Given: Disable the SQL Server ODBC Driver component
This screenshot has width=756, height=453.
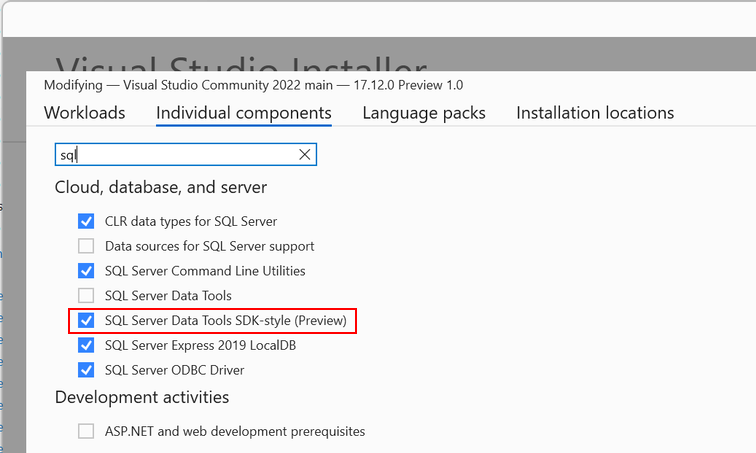Looking at the screenshot, I should [86, 371].
